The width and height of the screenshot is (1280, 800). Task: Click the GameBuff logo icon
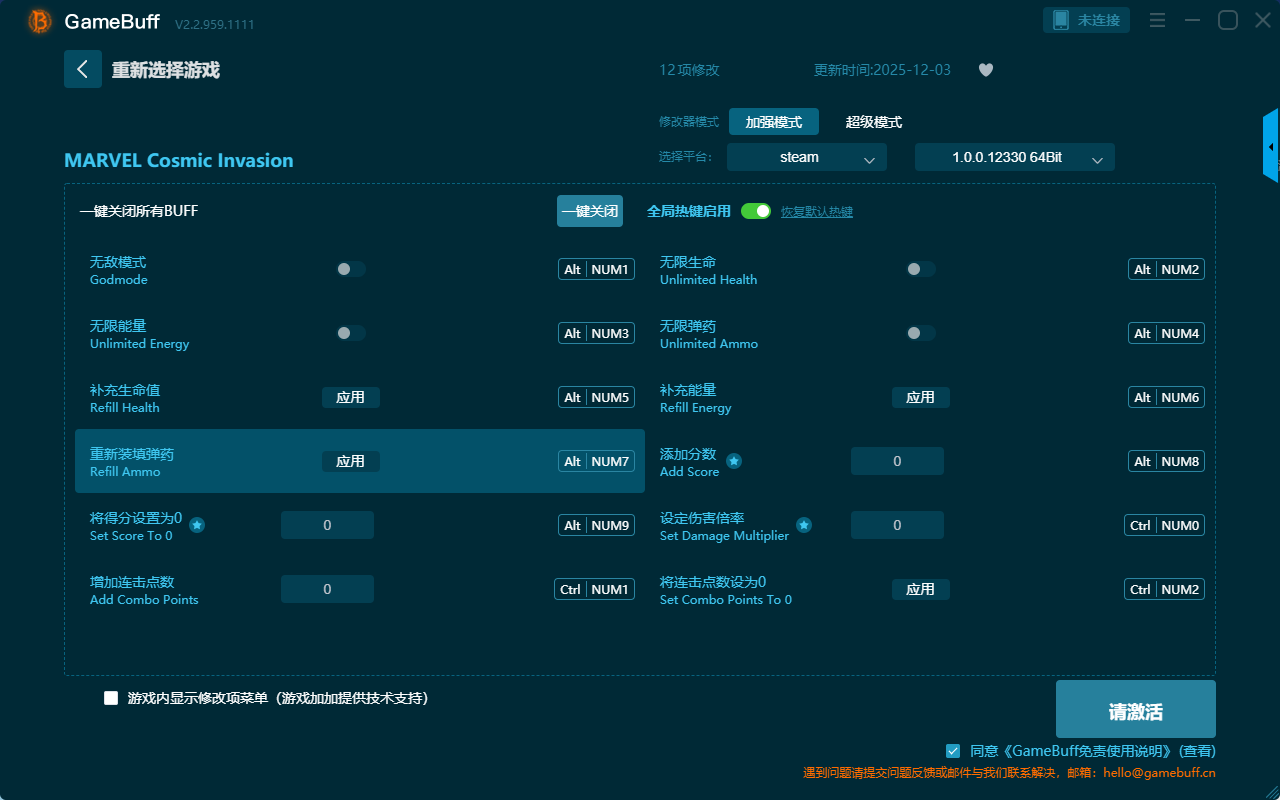40,21
